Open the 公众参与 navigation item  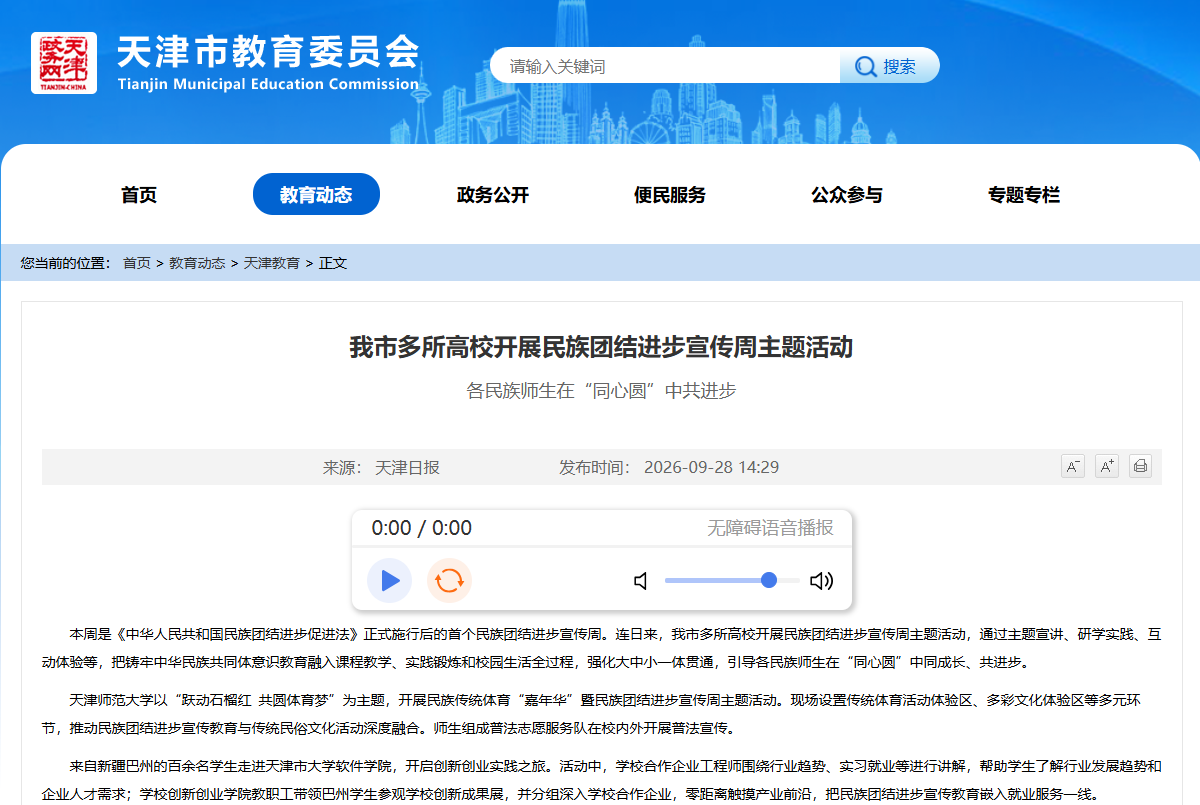click(847, 195)
